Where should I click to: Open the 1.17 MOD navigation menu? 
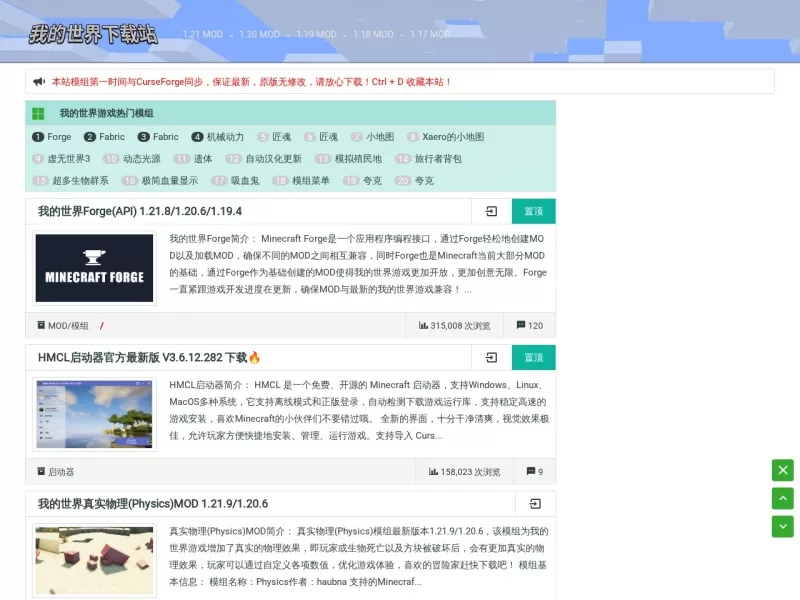430,35
